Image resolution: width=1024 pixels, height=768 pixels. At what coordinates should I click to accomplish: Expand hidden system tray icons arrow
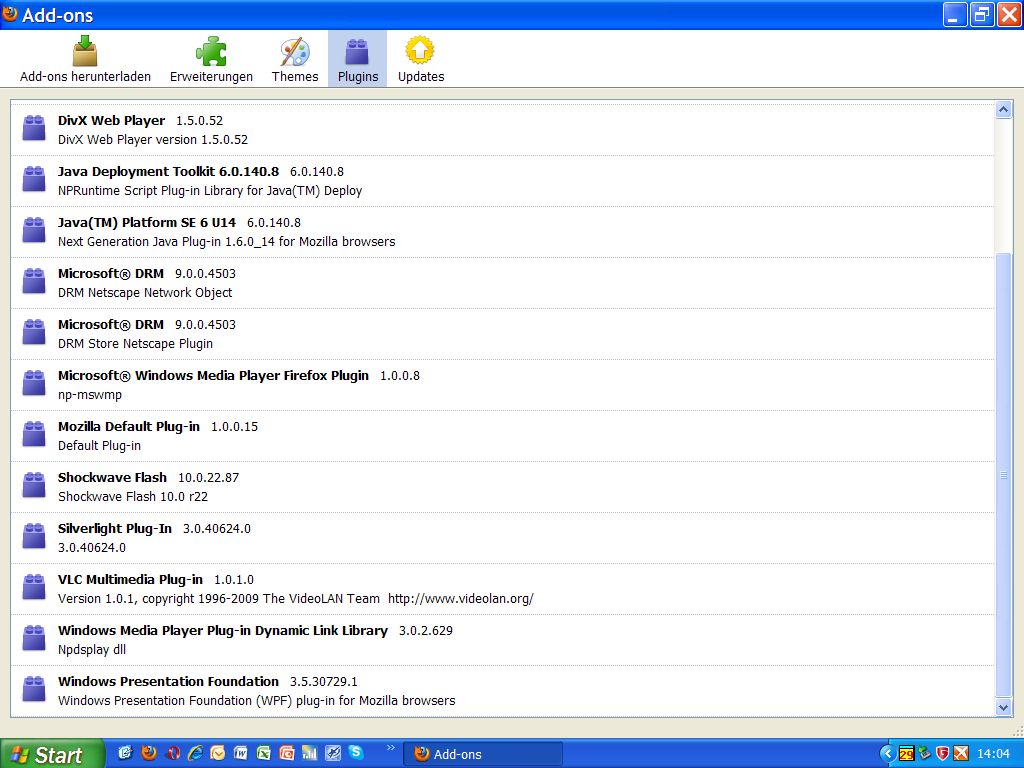tap(888, 754)
